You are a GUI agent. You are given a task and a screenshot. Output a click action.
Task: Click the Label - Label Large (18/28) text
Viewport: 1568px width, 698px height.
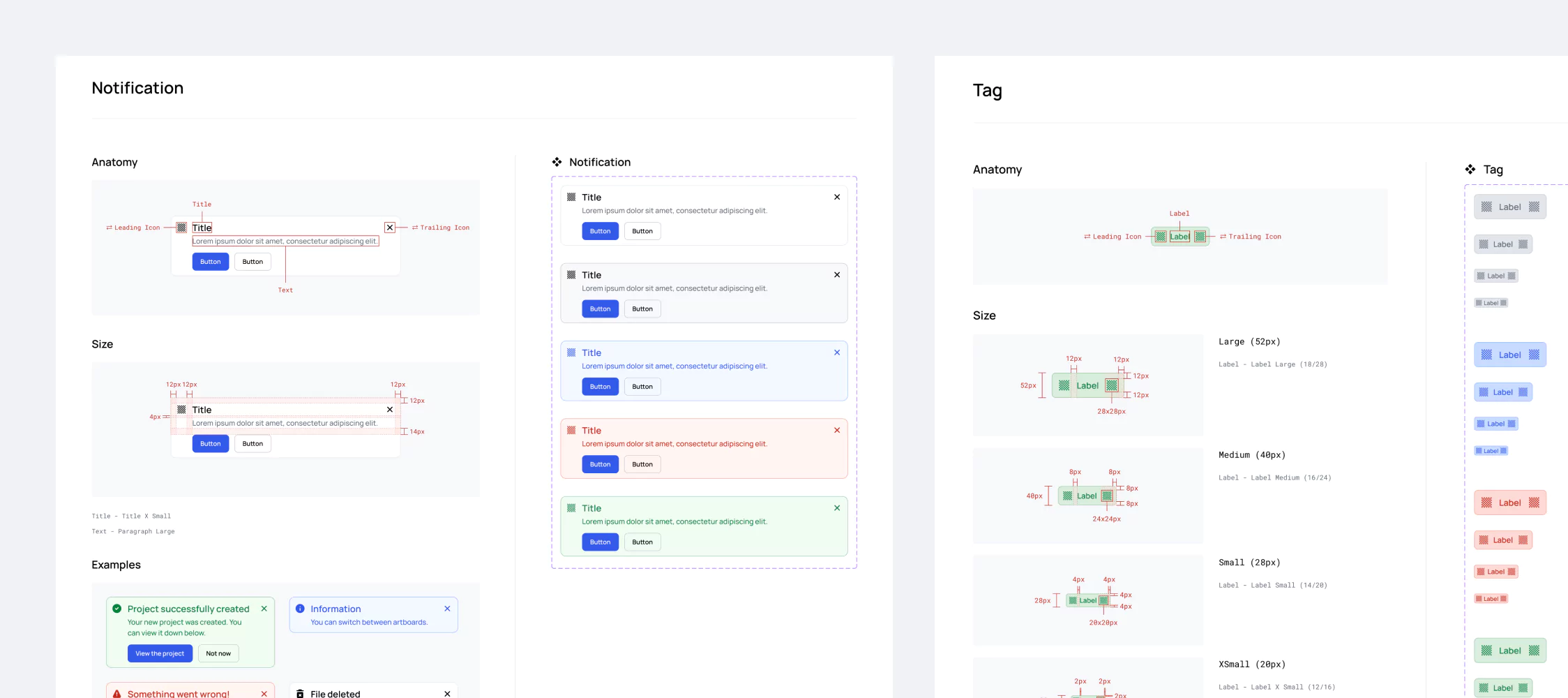(1273, 364)
